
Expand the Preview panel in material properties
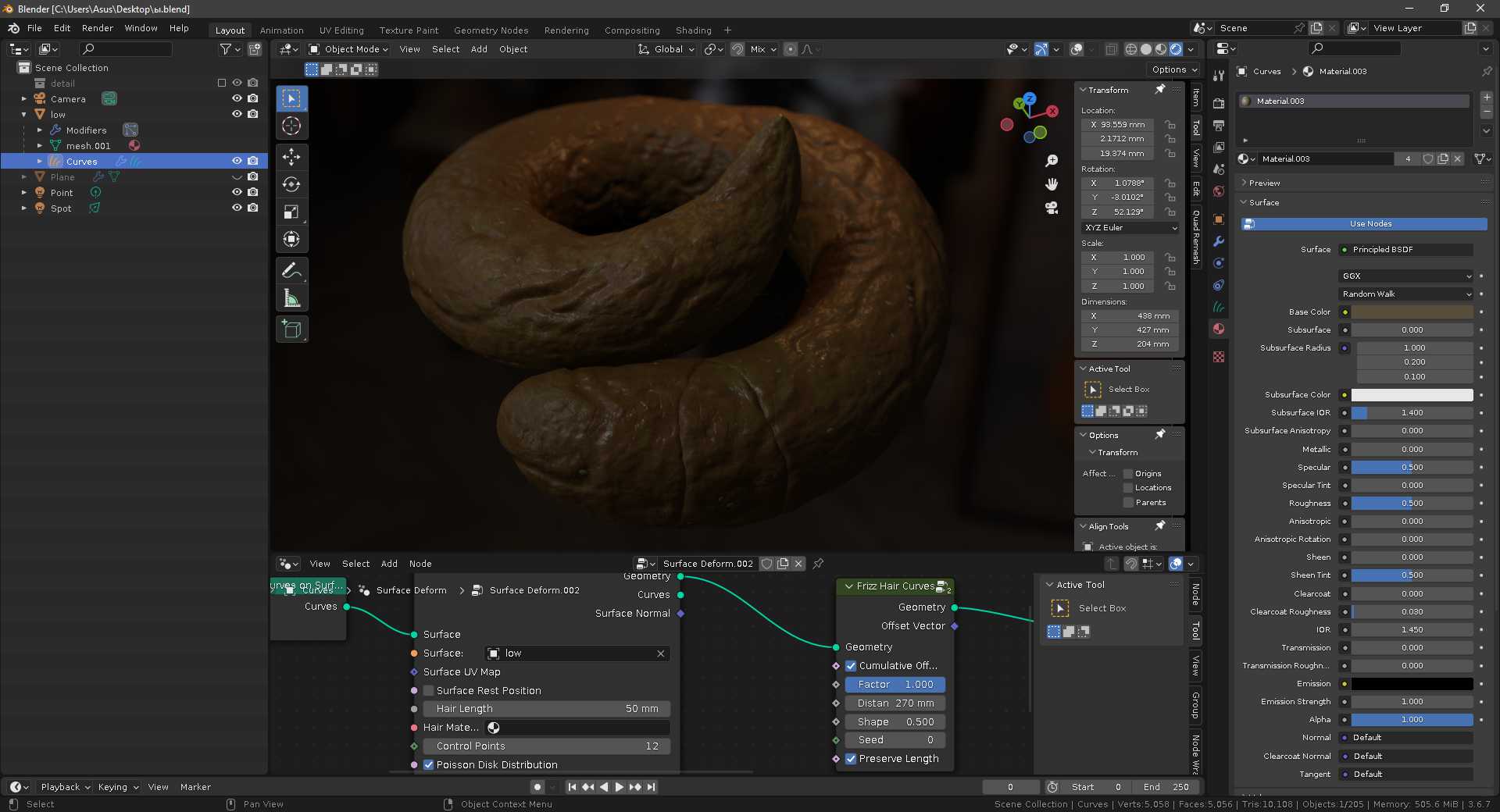tap(1264, 183)
